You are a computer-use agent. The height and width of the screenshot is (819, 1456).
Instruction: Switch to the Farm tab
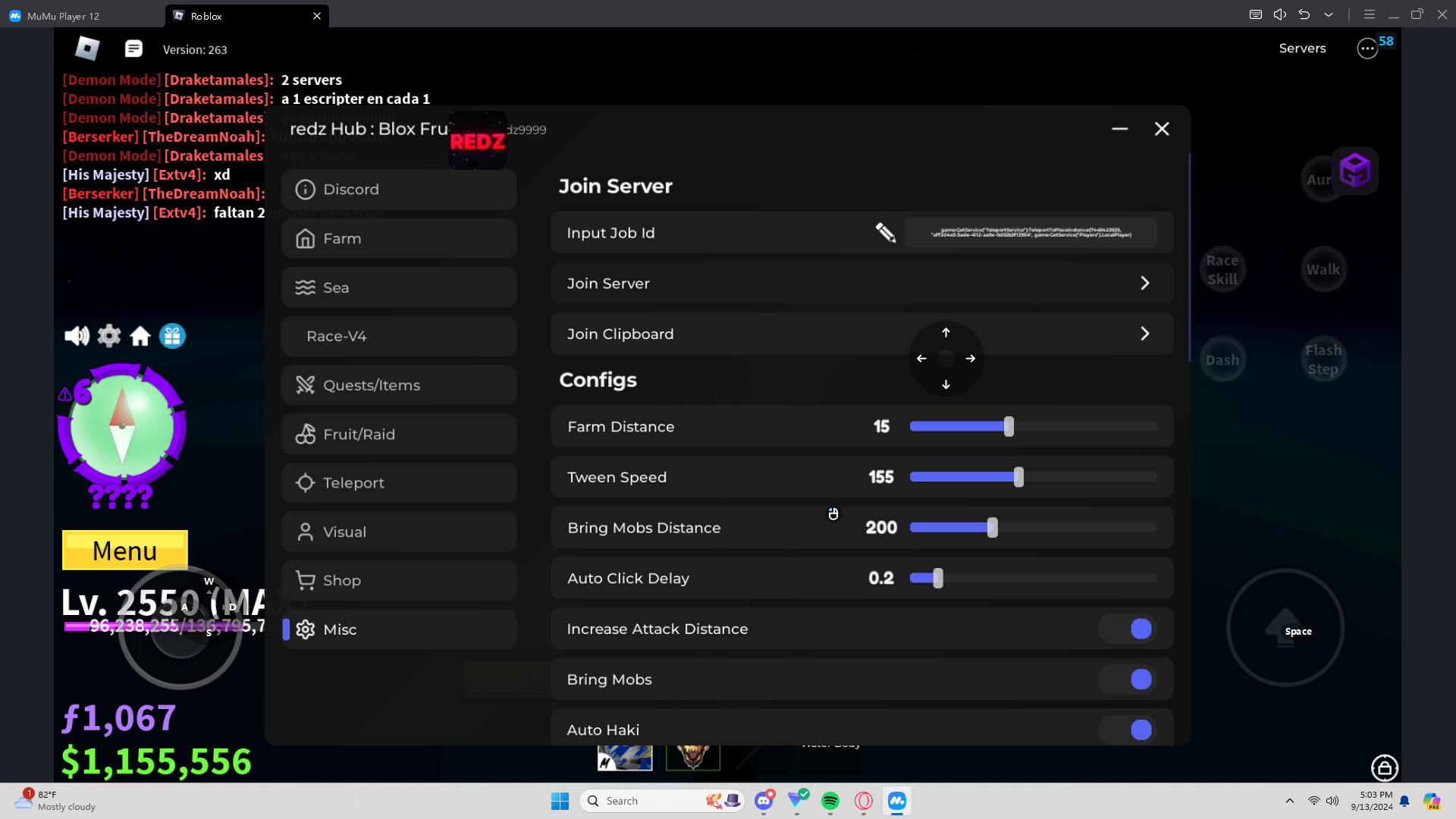[x=399, y=239]
